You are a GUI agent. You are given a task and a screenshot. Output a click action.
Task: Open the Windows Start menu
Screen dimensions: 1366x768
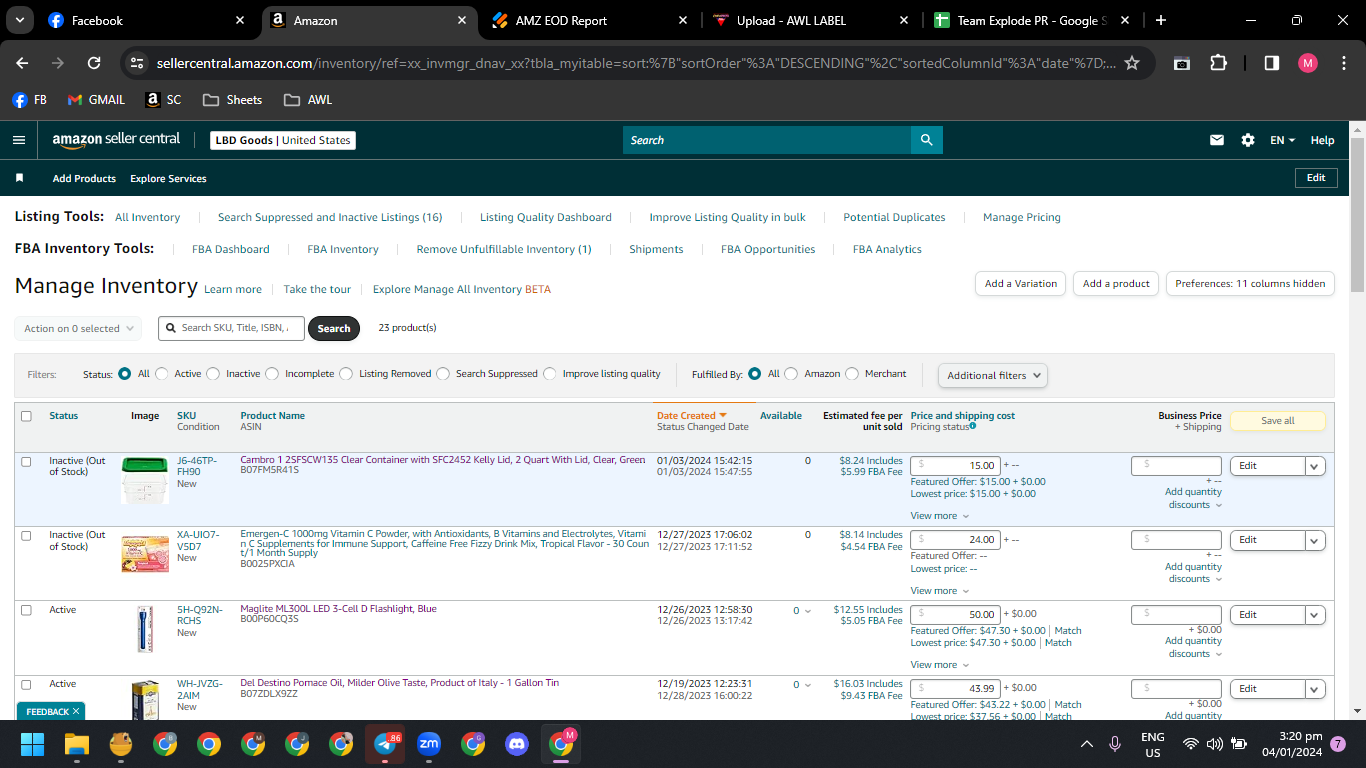point(33,744)
